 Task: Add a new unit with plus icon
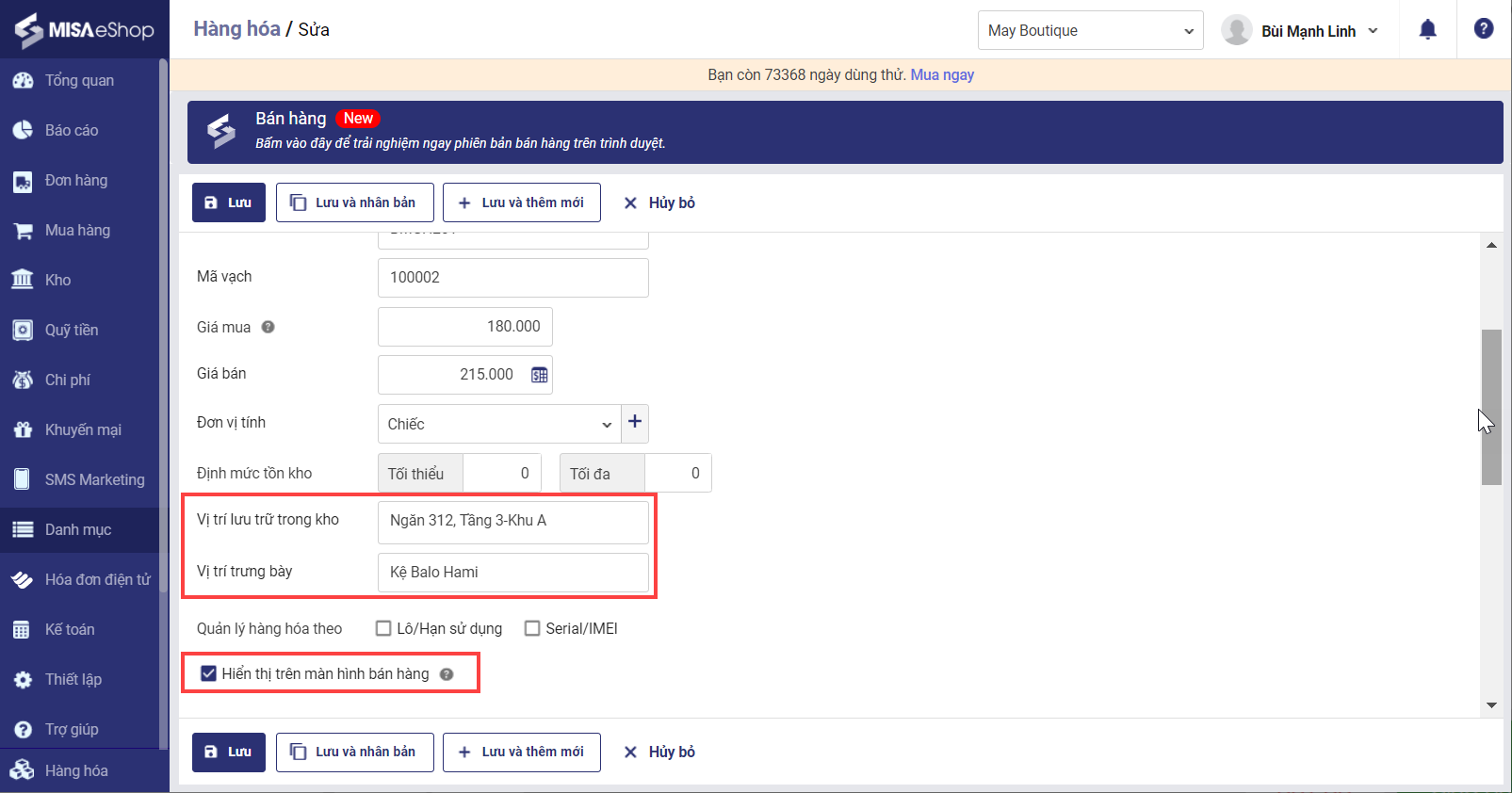(x=635, y=423)
